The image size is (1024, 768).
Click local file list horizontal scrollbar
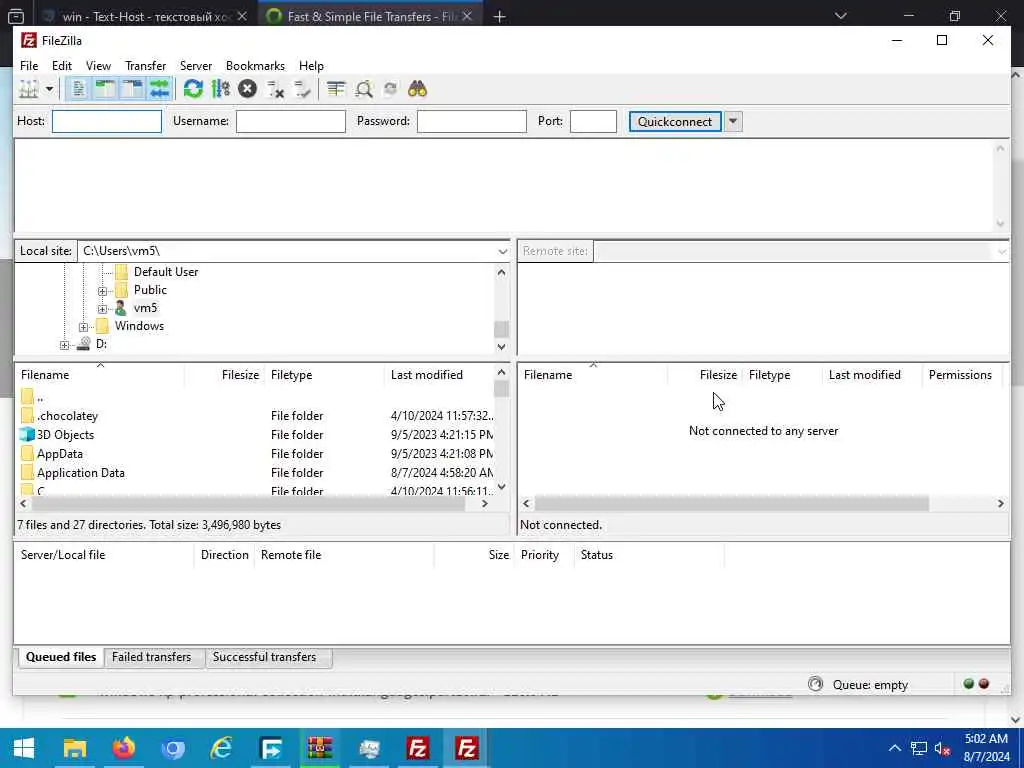point(248,504)
